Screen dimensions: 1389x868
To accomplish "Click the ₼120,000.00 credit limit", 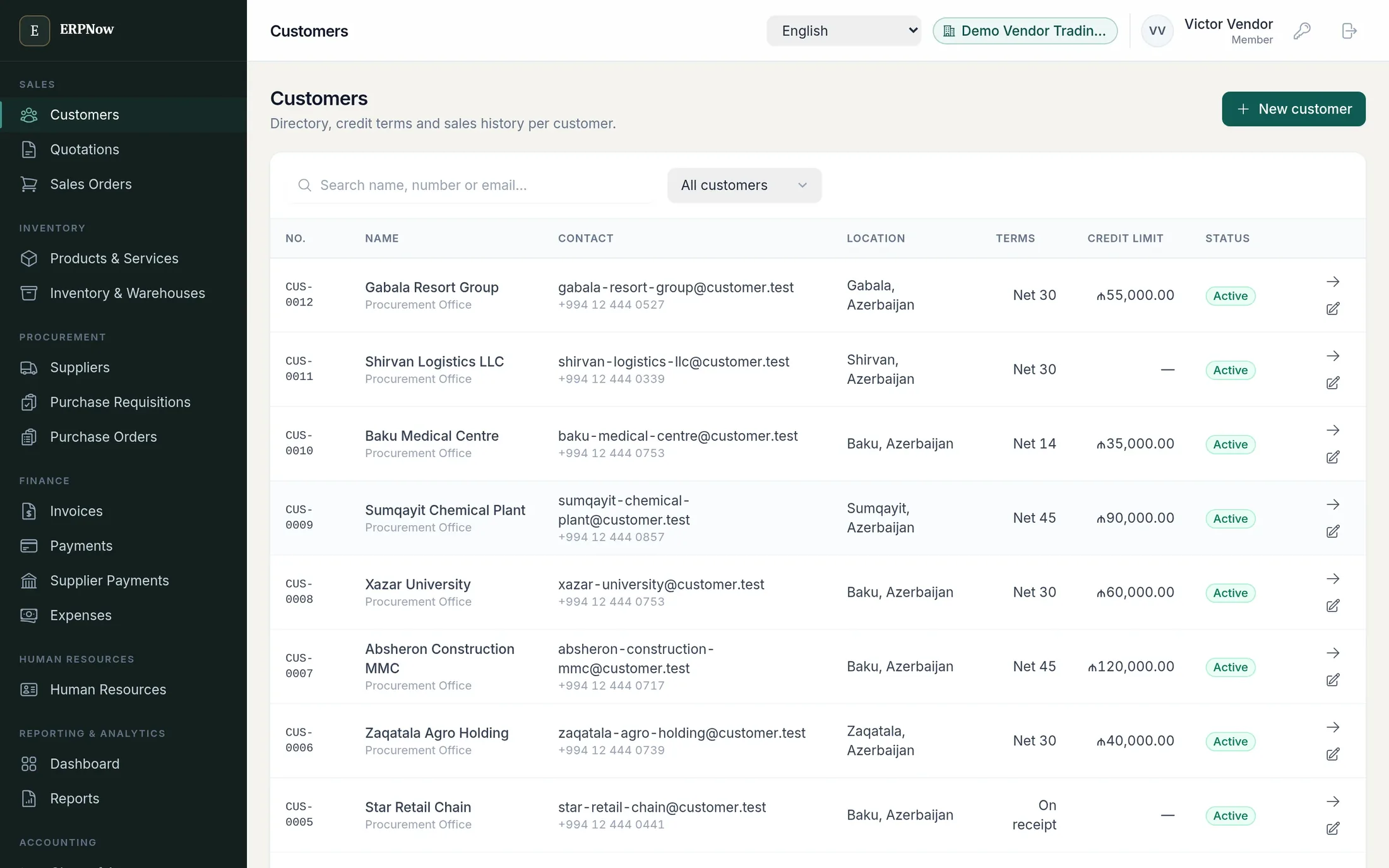I will tap(1131, 667).
